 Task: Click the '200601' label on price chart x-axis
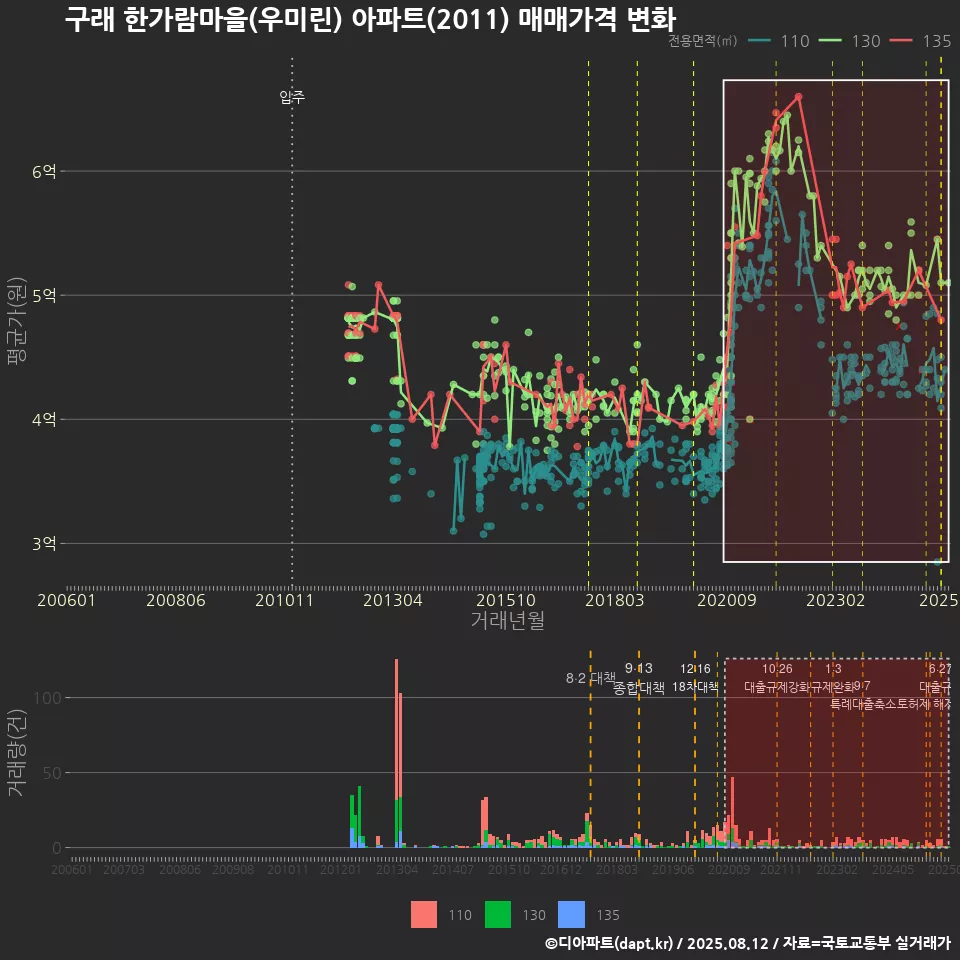click(x=66, y=600)
